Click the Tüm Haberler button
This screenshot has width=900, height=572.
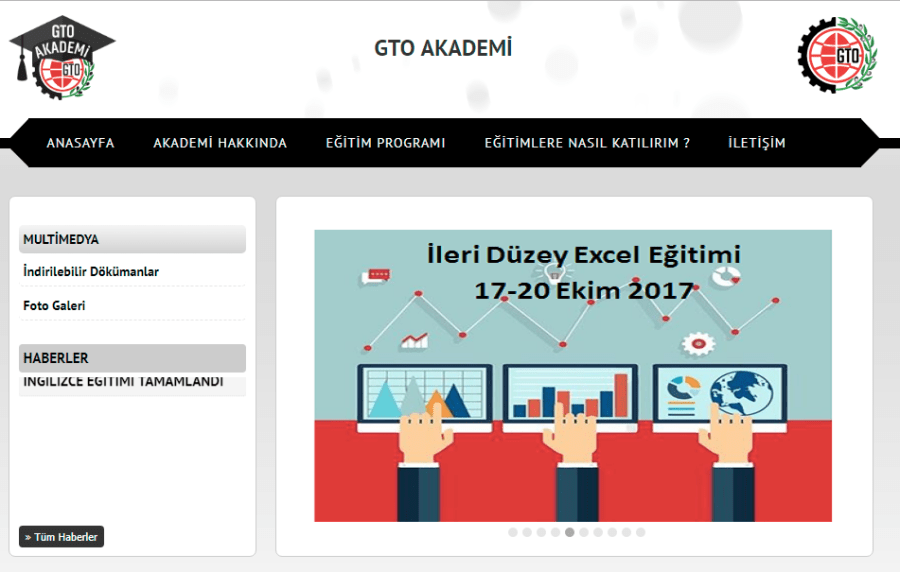pyautogui.click(x=61, y=537)
